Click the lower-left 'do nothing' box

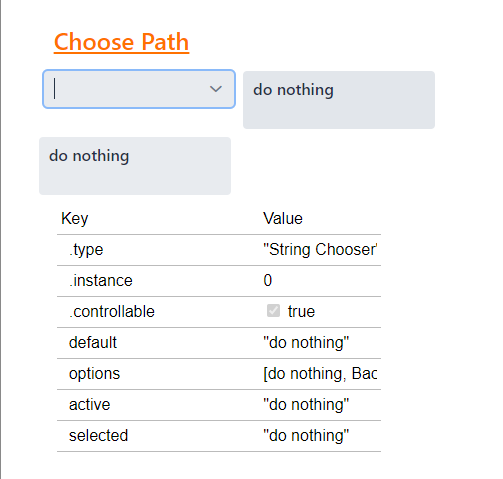click(x=135, y=166)
